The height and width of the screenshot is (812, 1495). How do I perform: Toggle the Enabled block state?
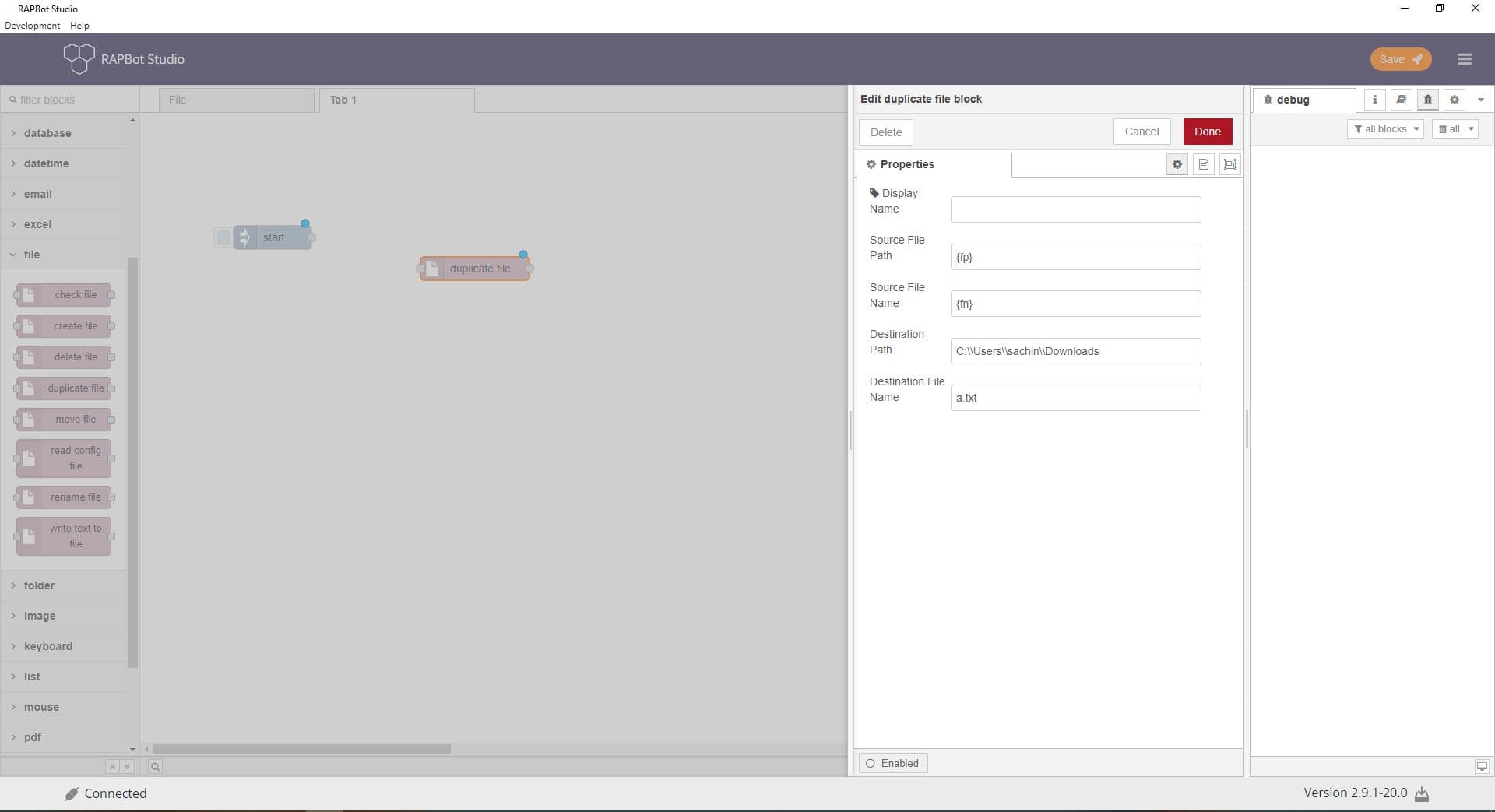[892, 764]
